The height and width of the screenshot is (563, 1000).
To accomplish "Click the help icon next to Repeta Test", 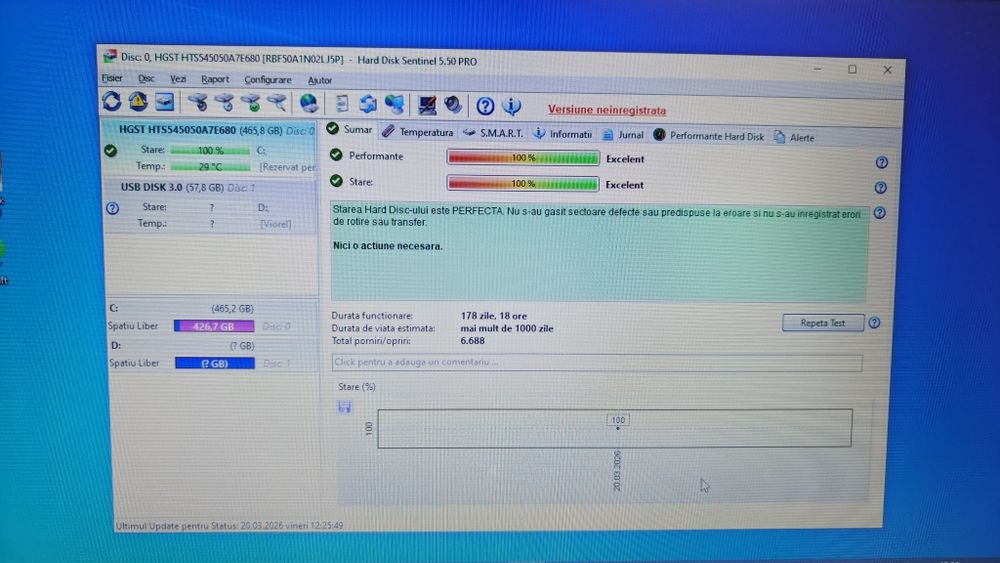I will coord(874,323).
